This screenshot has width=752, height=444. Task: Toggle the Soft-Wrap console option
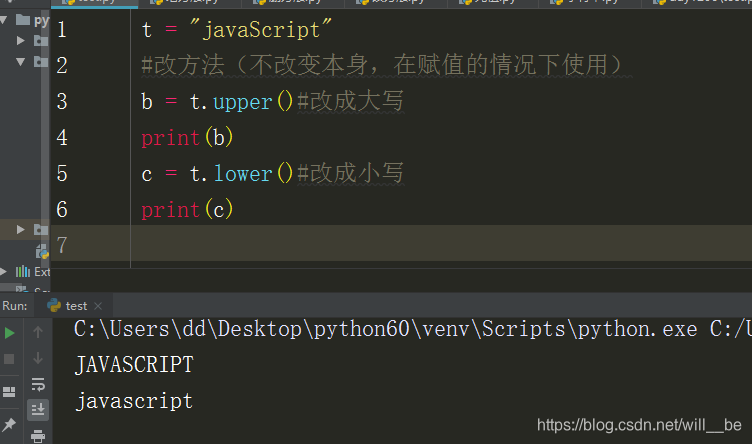tap(38, 384)
